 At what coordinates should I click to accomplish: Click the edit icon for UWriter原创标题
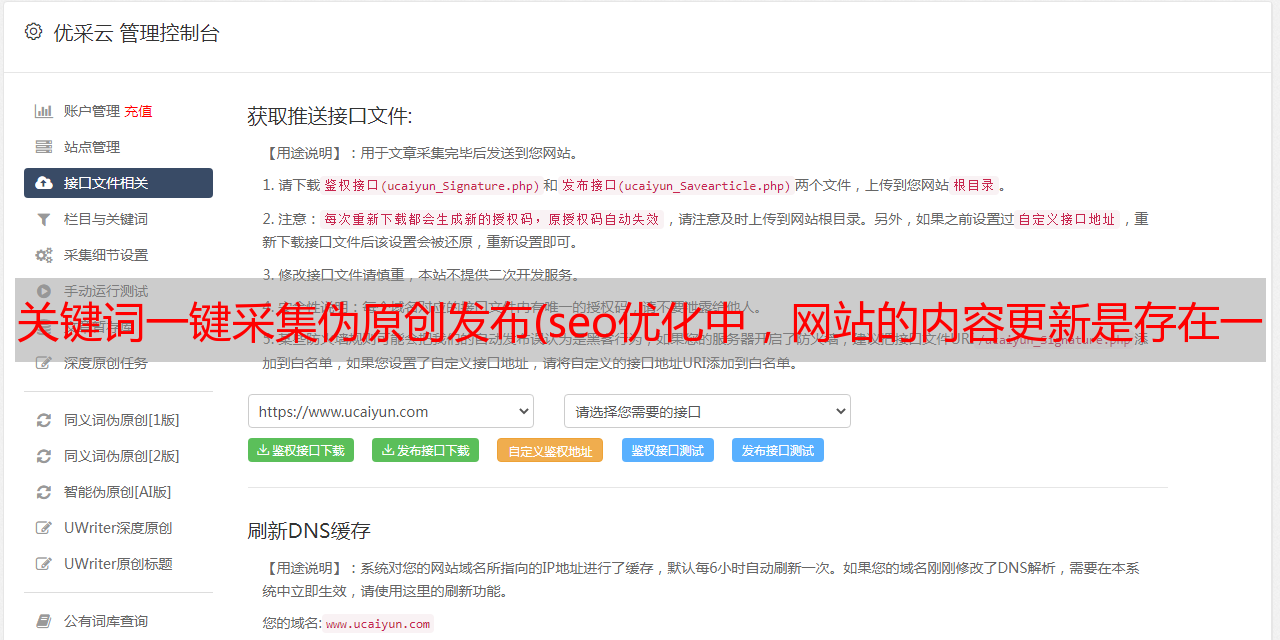click(44, 564)
